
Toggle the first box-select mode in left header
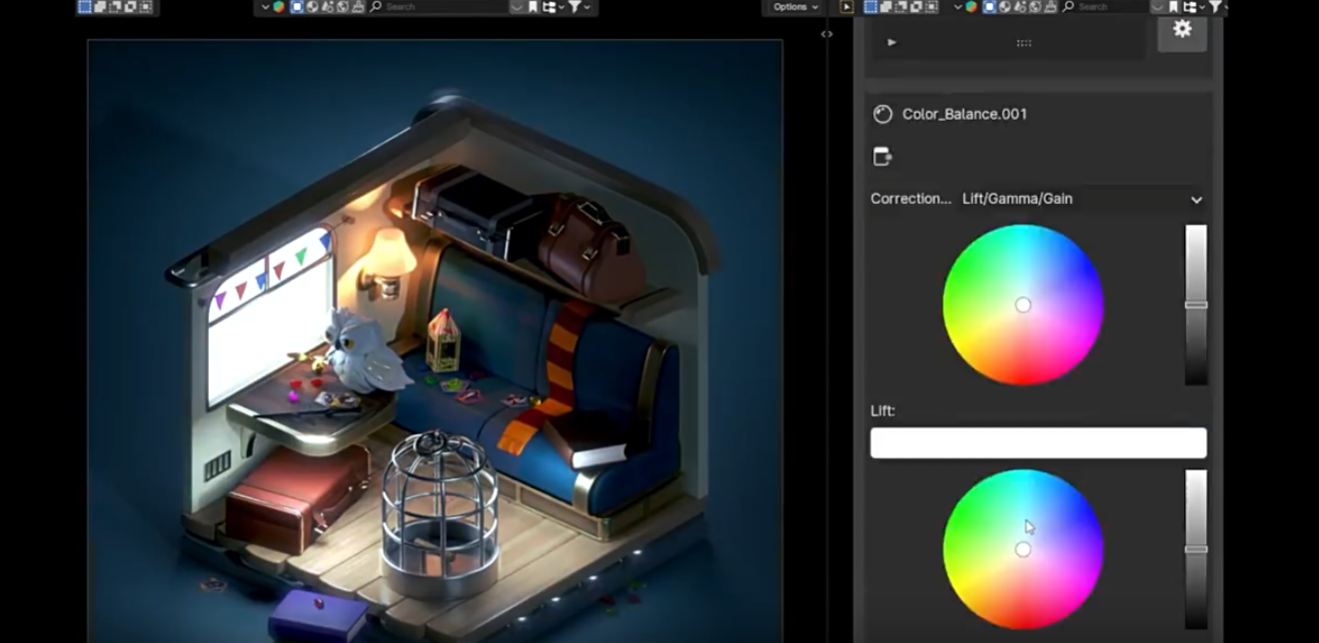[85, 7]
